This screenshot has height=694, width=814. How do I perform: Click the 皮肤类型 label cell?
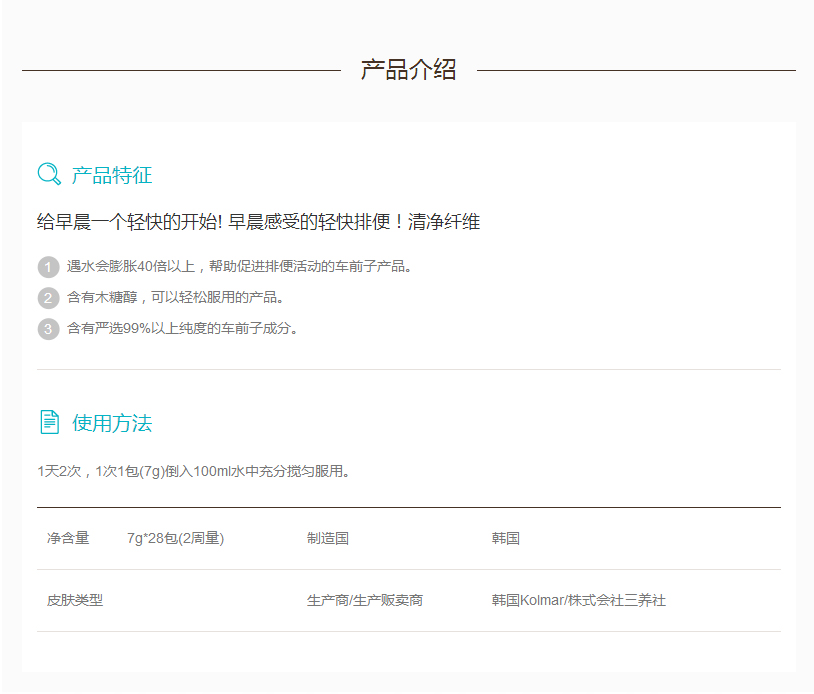tap(75, 600)
